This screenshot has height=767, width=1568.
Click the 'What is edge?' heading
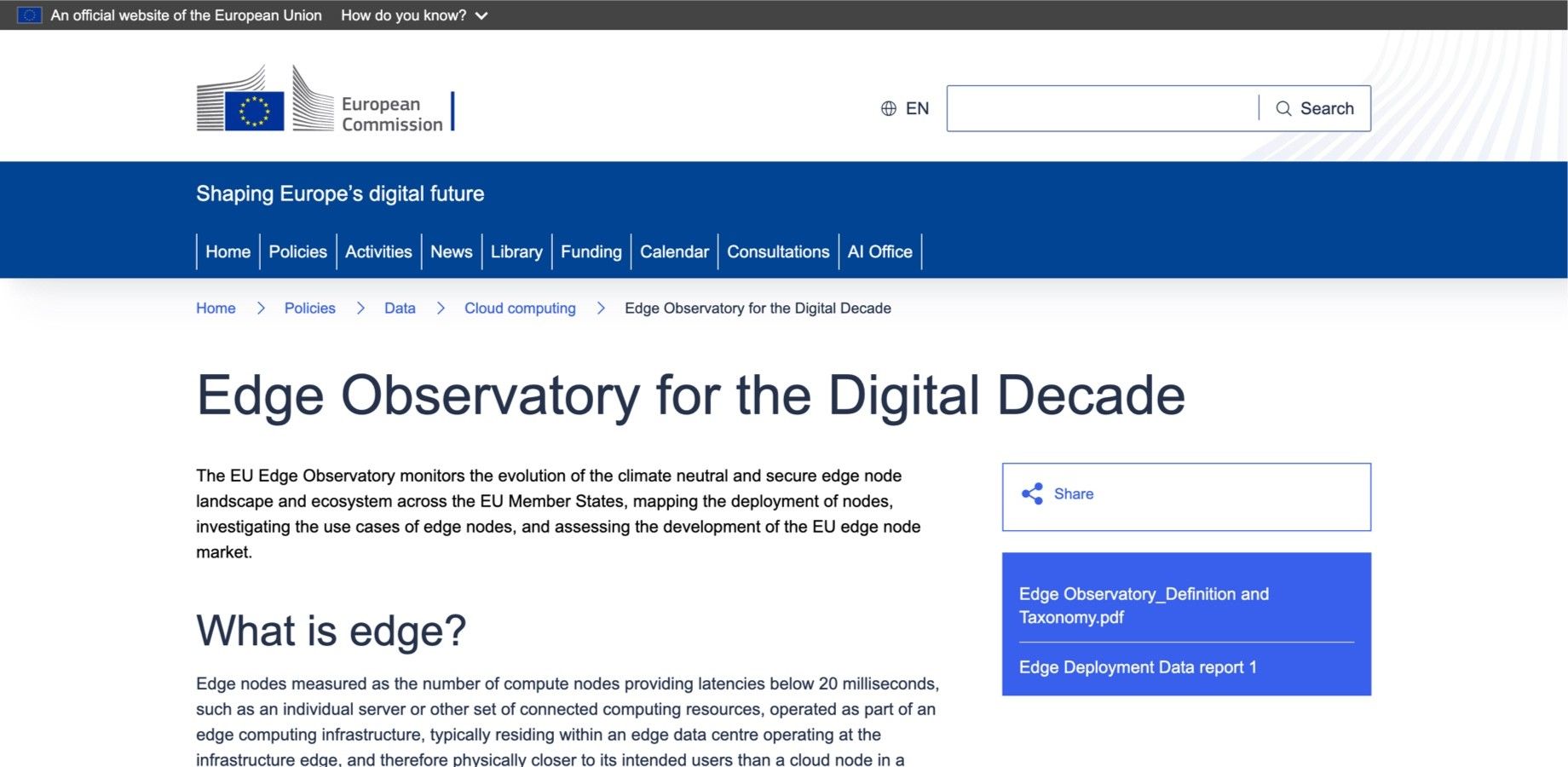pyautogui.click(x=331, y=631)
